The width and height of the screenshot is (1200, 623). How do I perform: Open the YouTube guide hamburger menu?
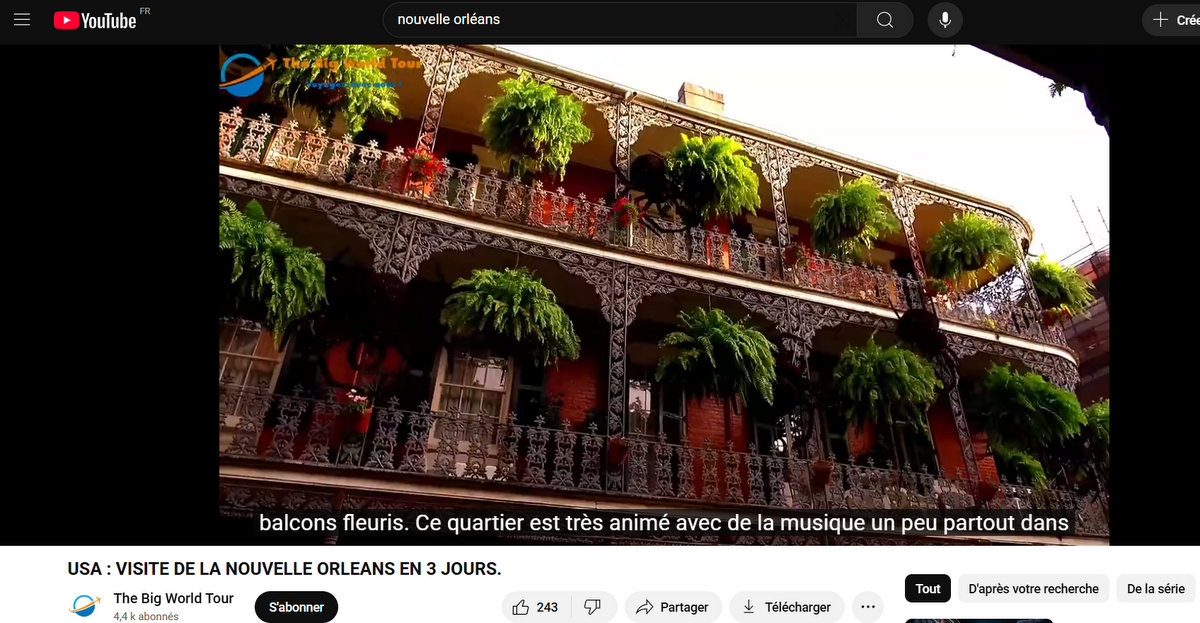(x=22, y=20)
